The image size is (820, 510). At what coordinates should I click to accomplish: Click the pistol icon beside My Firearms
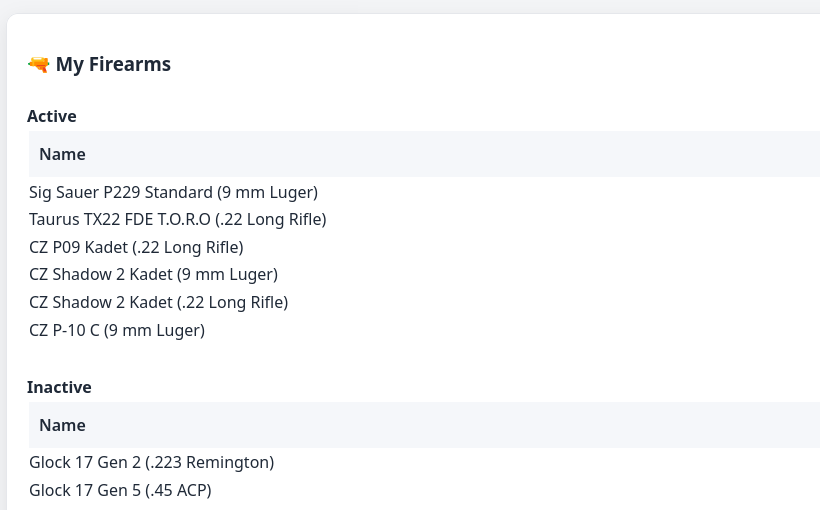[38, 65]
